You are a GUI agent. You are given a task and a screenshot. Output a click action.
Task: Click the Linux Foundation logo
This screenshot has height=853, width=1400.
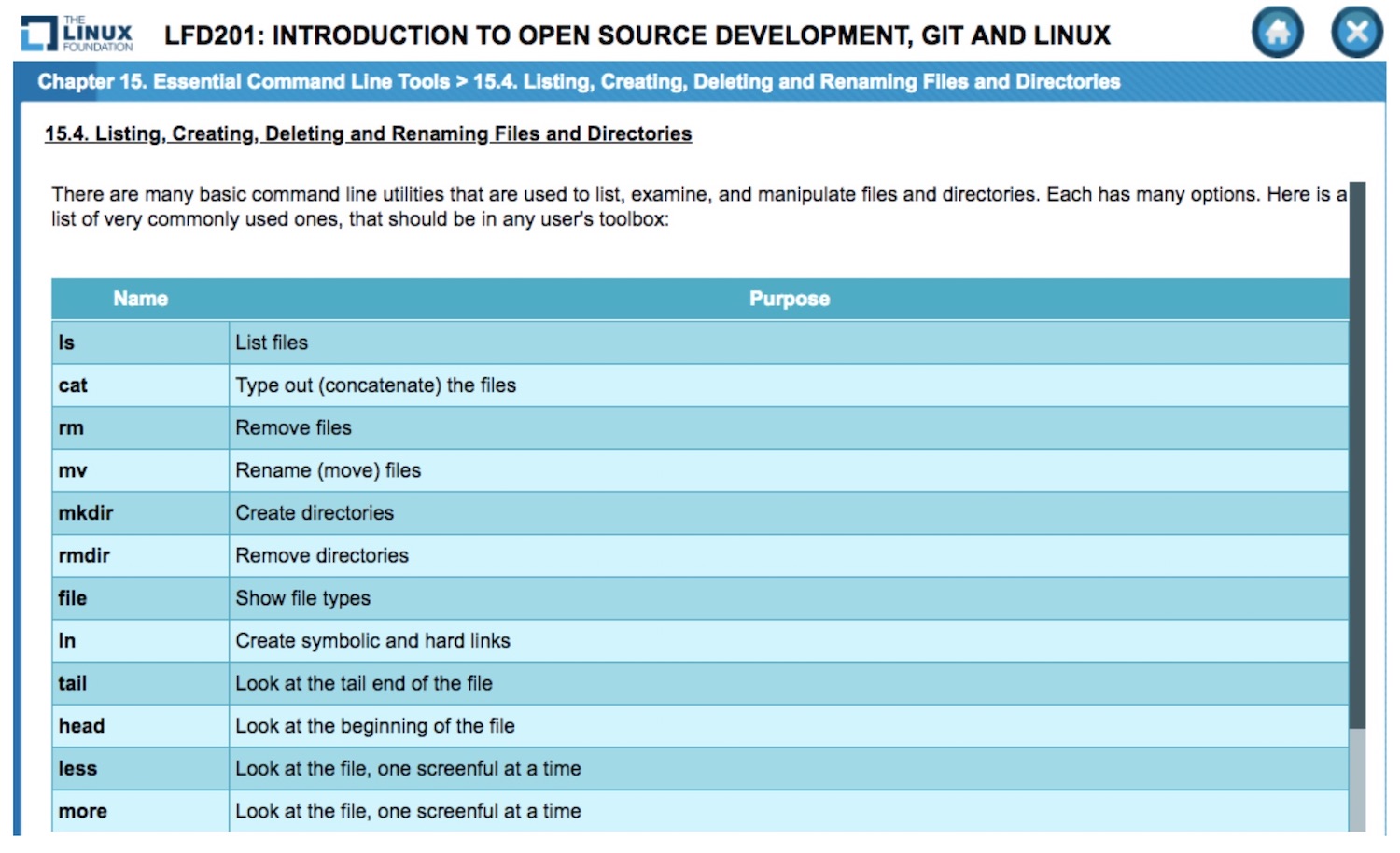77,34
